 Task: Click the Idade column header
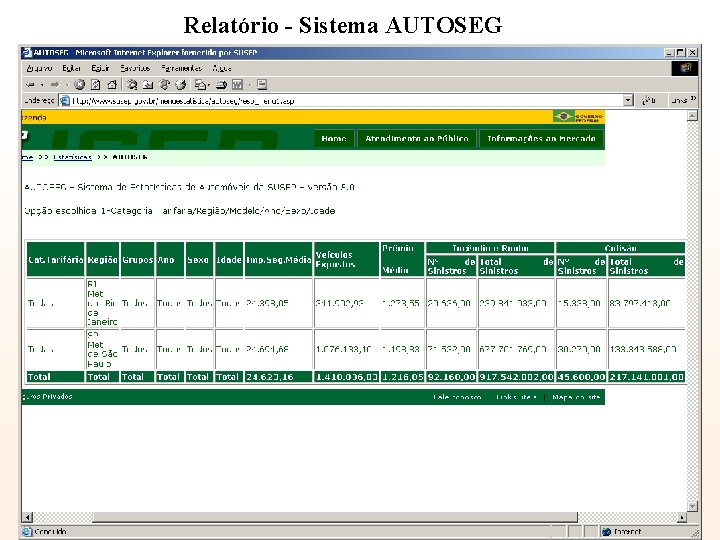tap(229, 259)
